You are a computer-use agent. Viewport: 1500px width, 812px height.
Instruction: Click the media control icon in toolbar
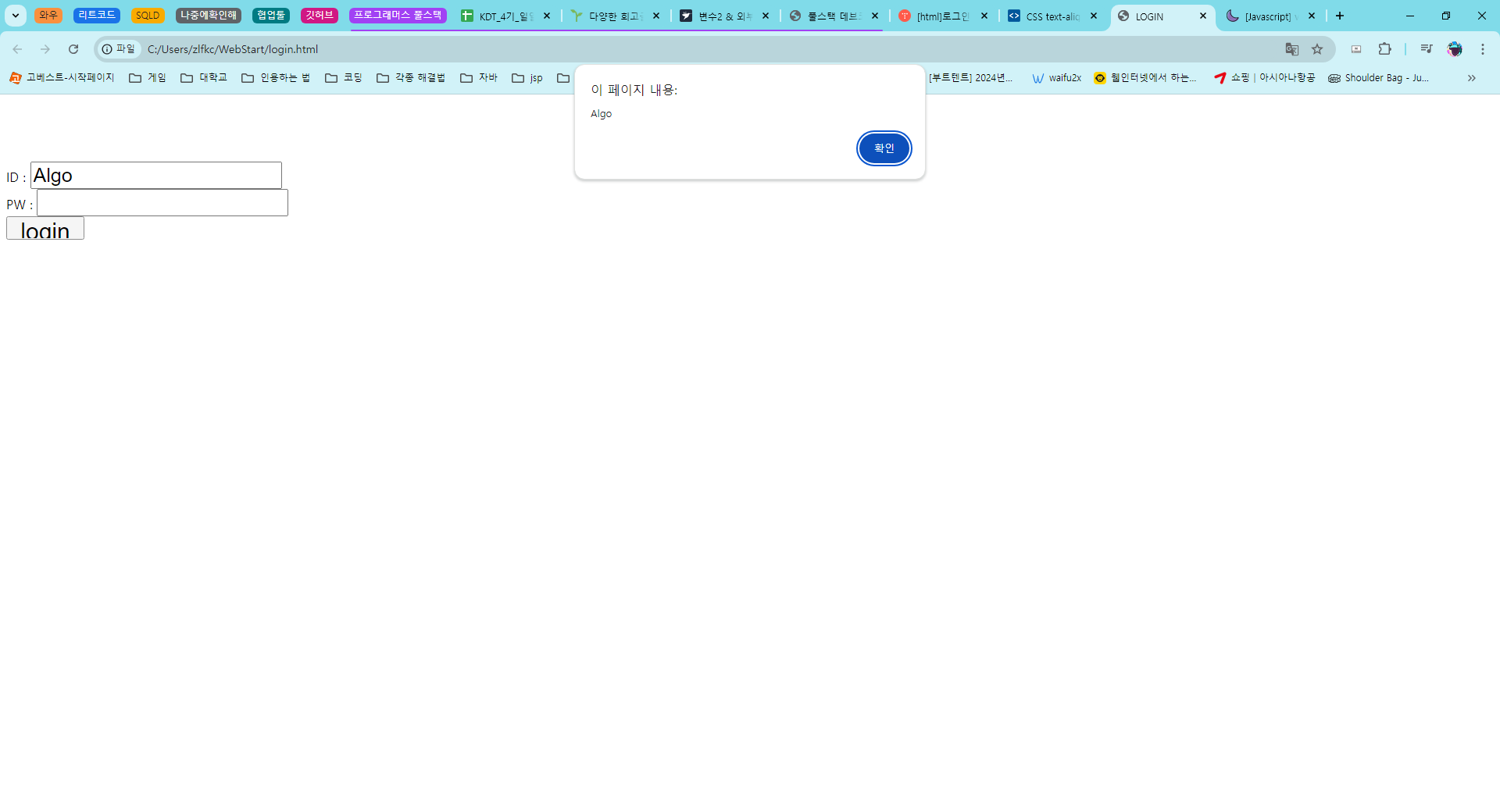click(x=1426, y=49)
